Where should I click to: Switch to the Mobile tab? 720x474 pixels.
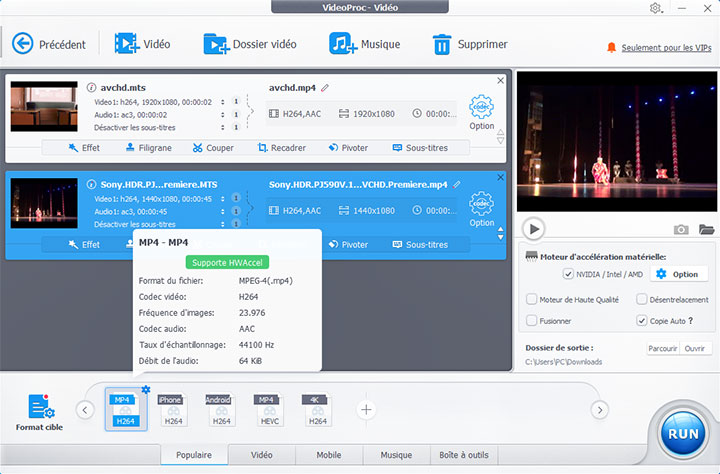[x=329, y=455]
